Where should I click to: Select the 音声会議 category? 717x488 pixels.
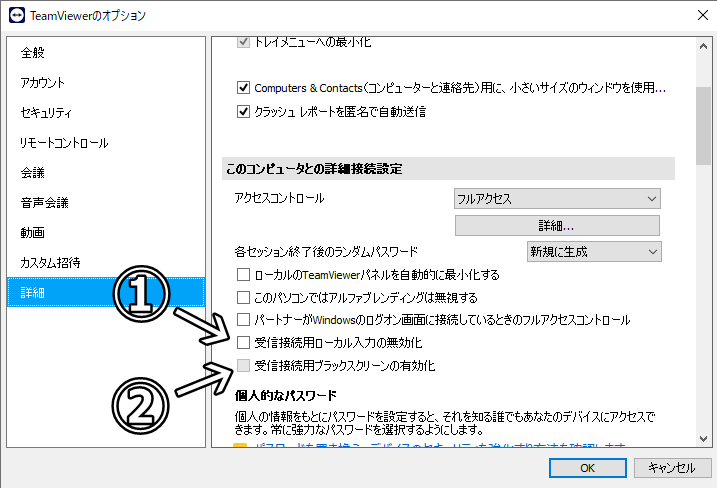(106, 203)
